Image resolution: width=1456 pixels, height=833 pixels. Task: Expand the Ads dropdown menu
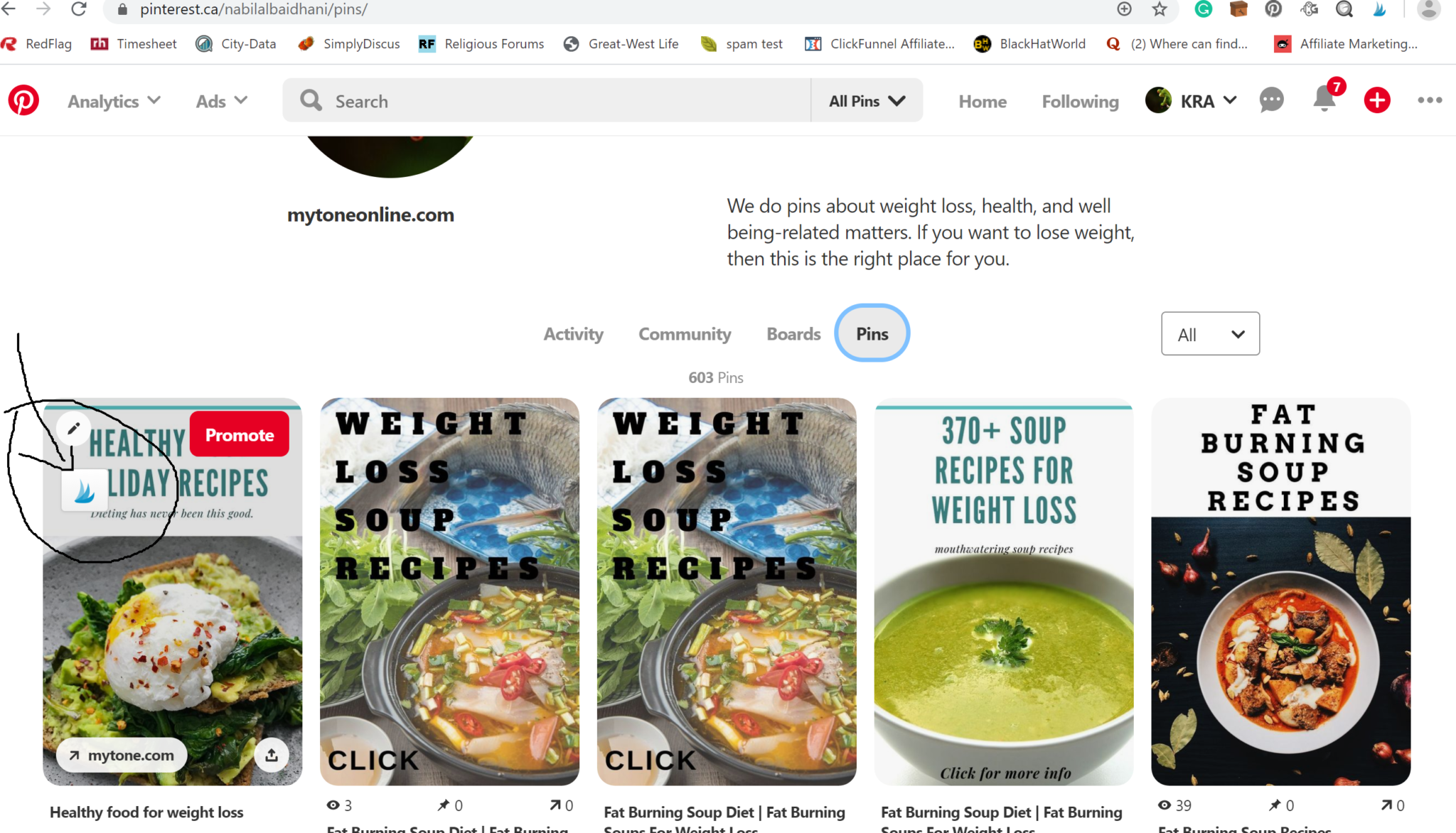click(x=222, y=101)
